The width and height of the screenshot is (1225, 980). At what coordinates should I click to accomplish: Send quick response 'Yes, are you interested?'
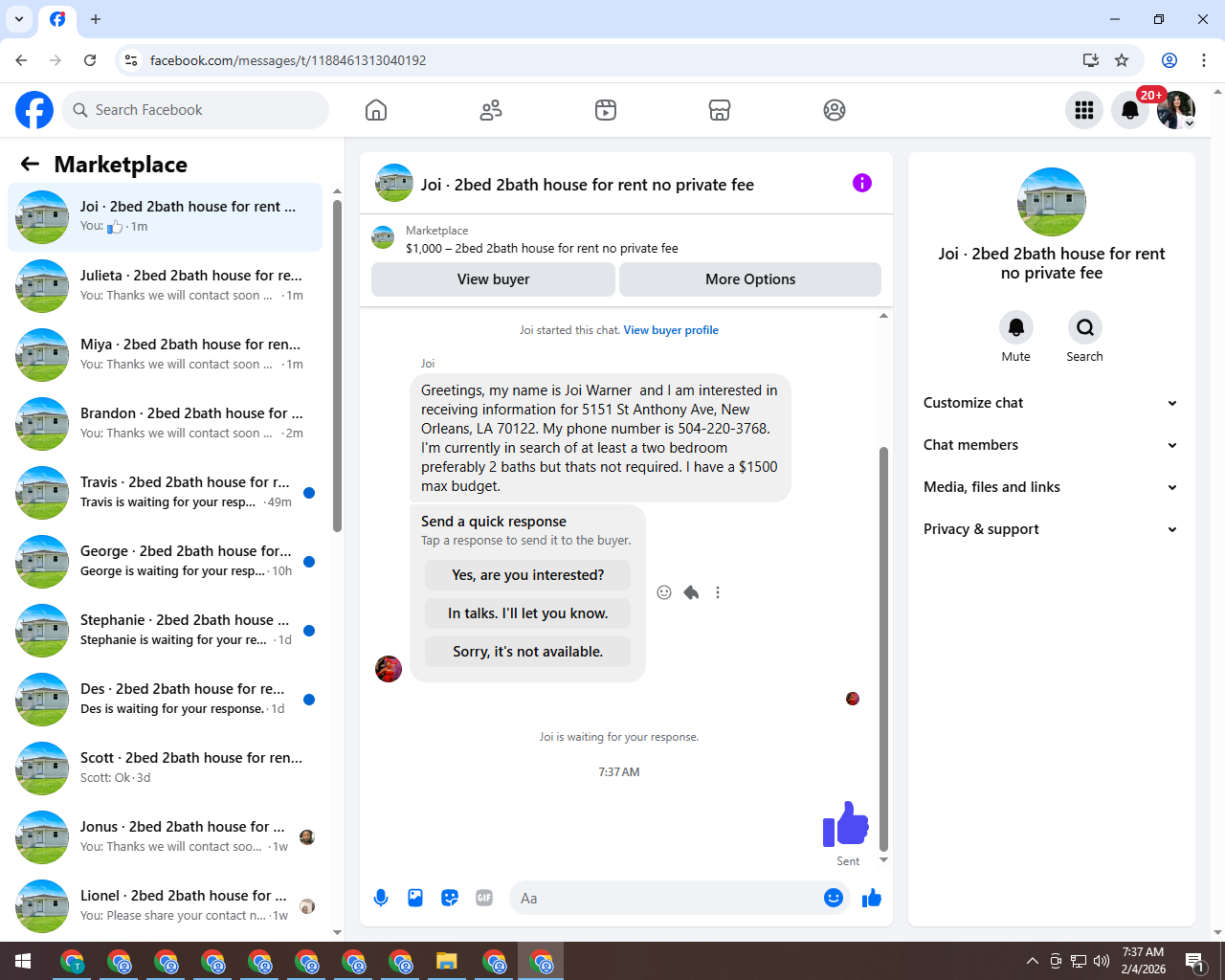[528, 575]
